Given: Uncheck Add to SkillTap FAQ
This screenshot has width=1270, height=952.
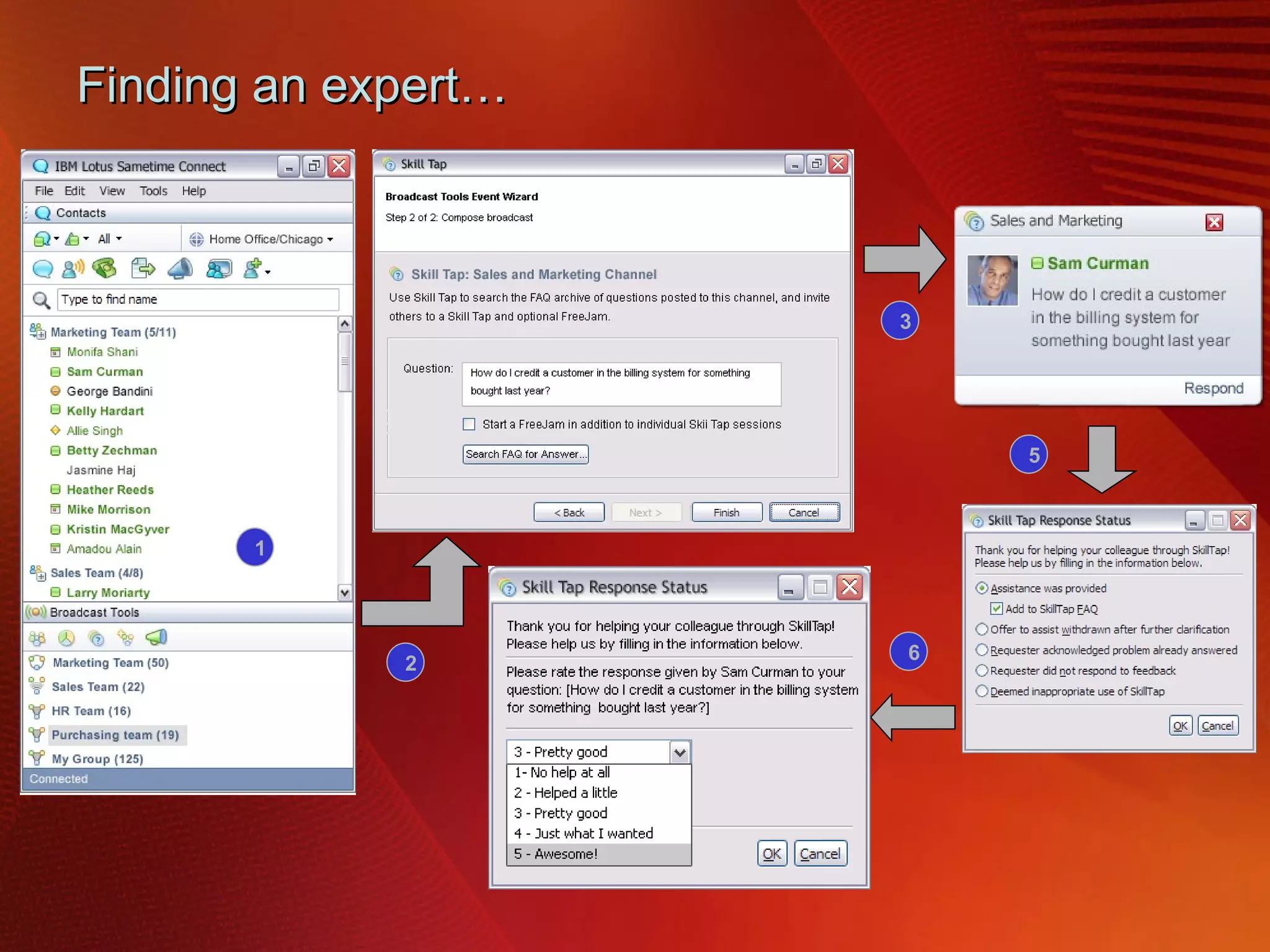Looking at the screenshot, I should (x=997, y=609).
